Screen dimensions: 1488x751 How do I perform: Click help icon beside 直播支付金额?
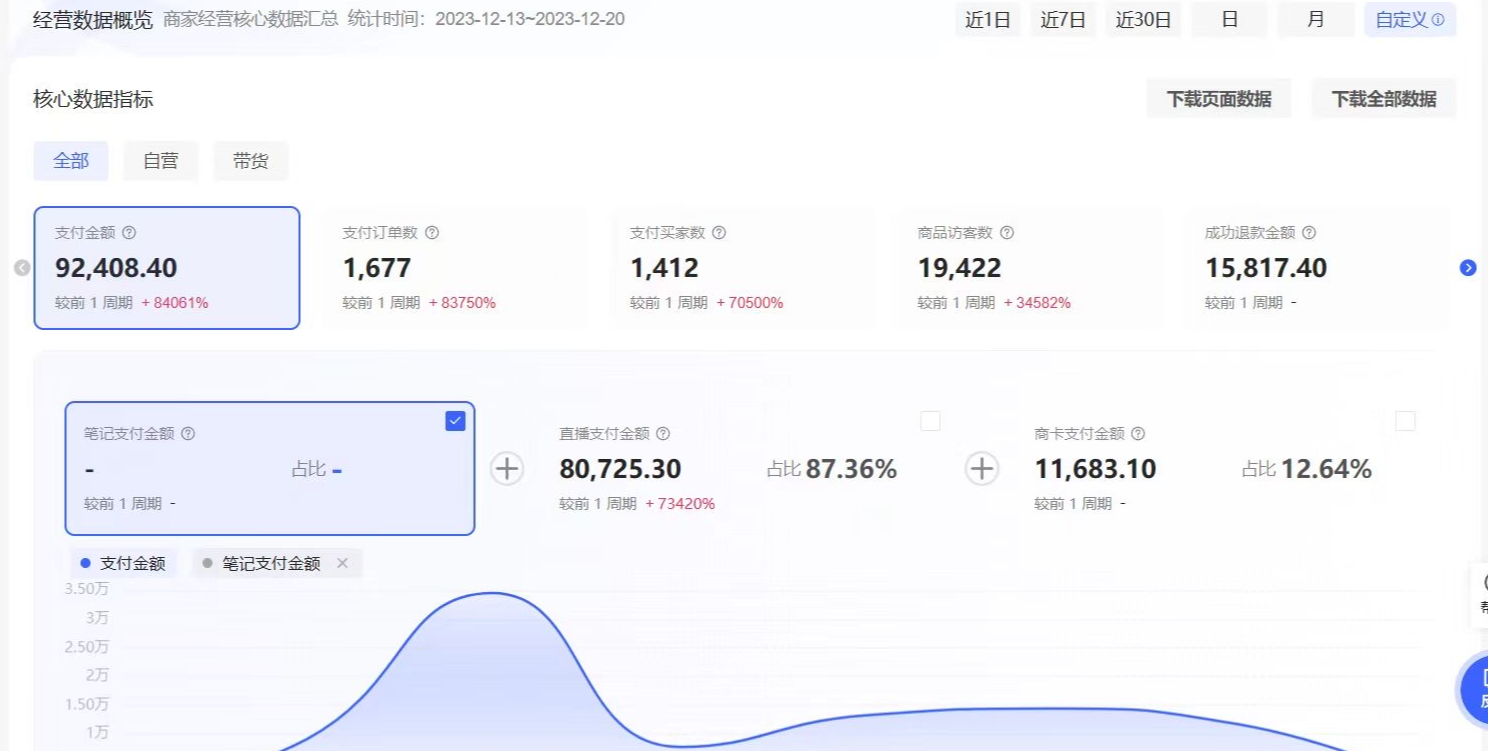(x=663, y=434)
